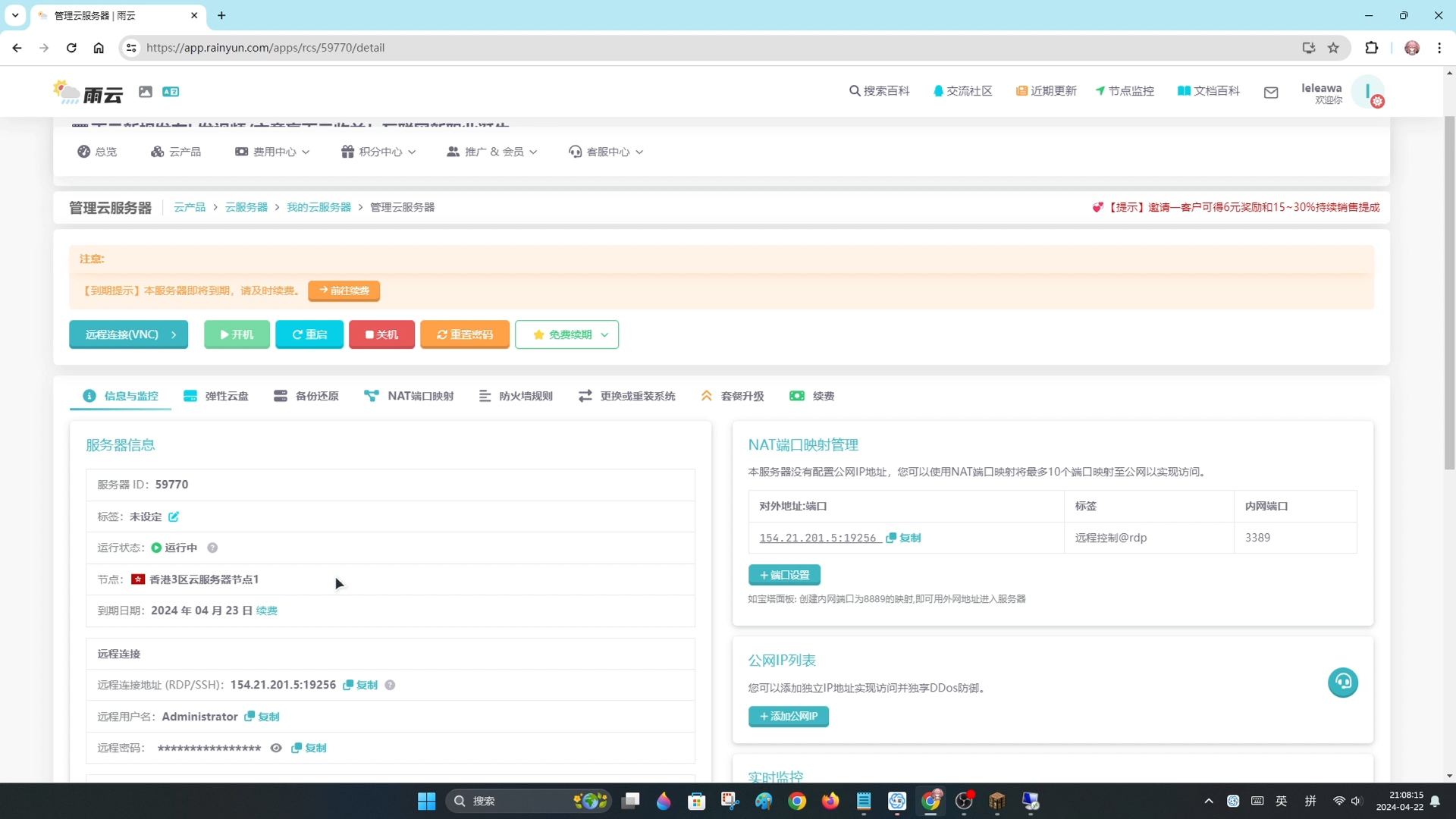Click the 开机 power-on button

(237, 334)
